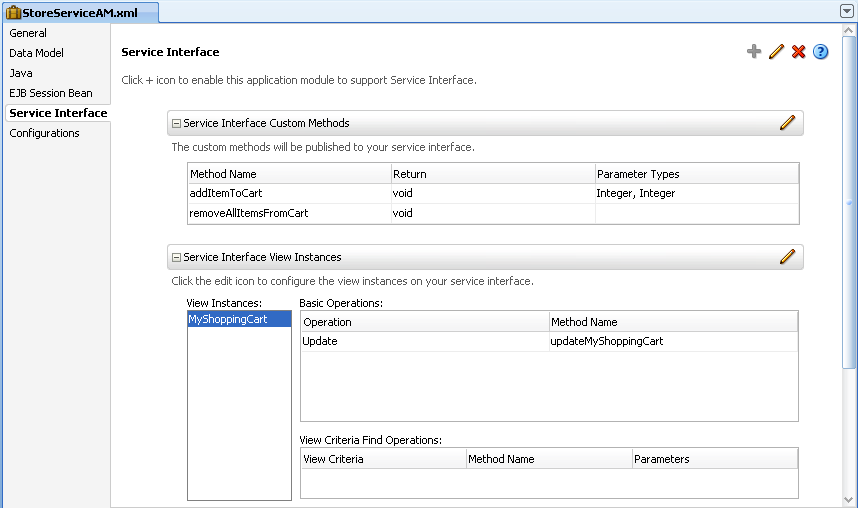This screenshot has width=858, height=508.
Task: Click the red X delete icon
Action: pos(798,52)
